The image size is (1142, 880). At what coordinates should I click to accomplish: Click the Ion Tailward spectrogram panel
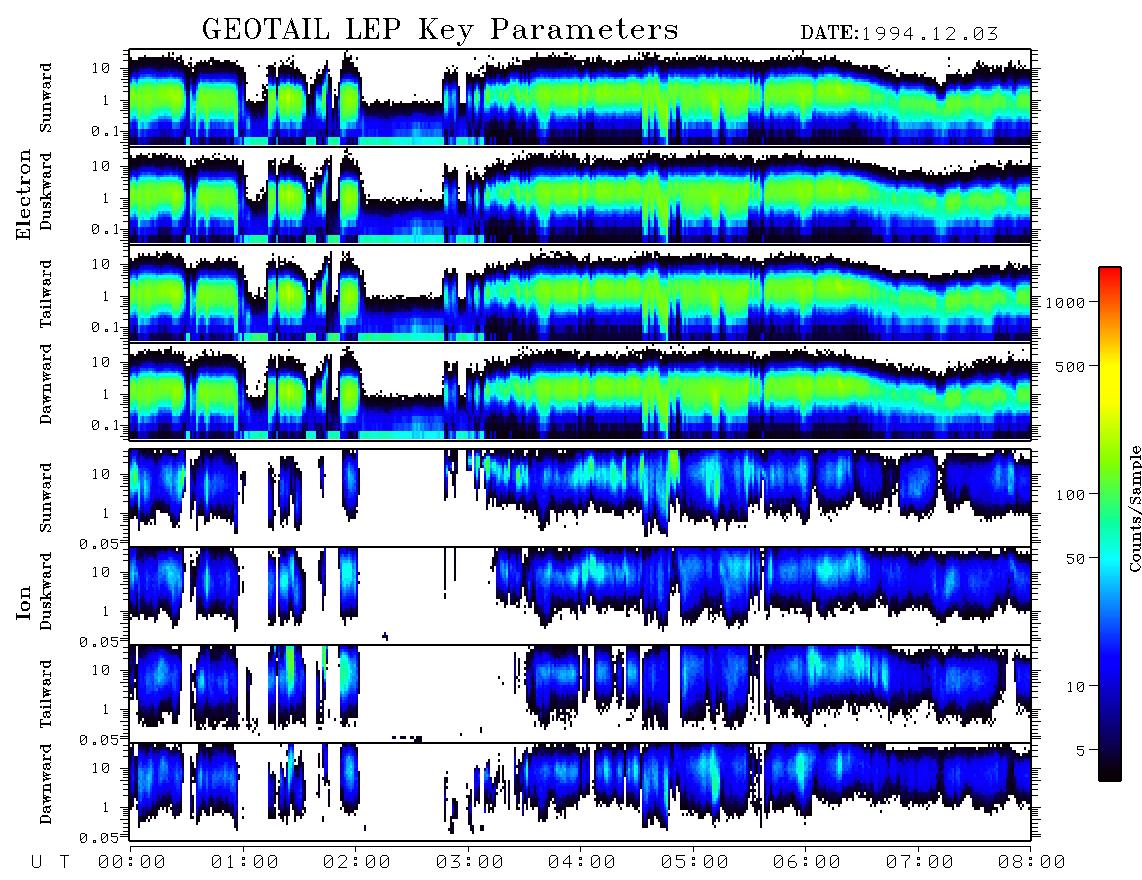point(580,694)
